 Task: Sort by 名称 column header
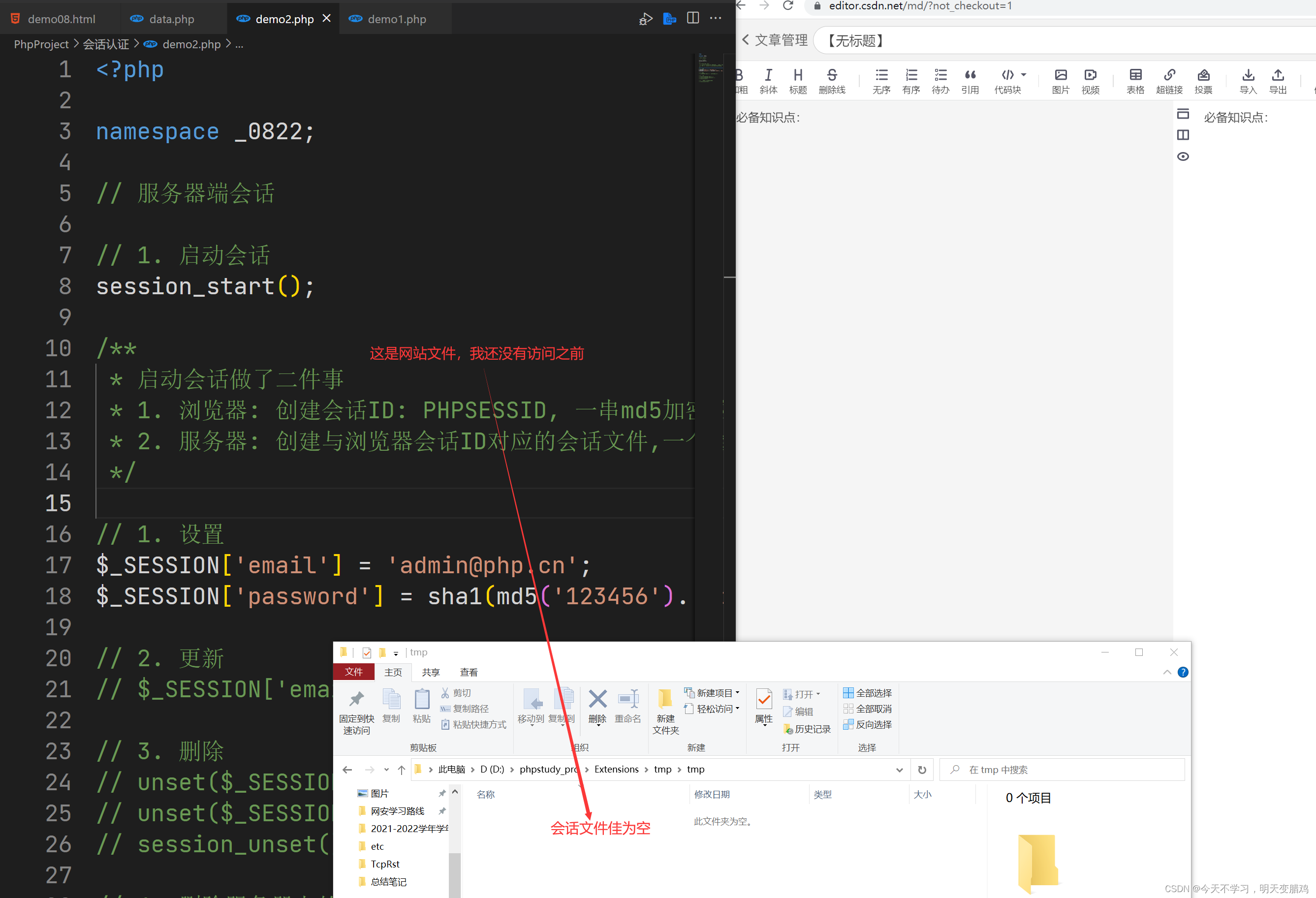[486, 794]
